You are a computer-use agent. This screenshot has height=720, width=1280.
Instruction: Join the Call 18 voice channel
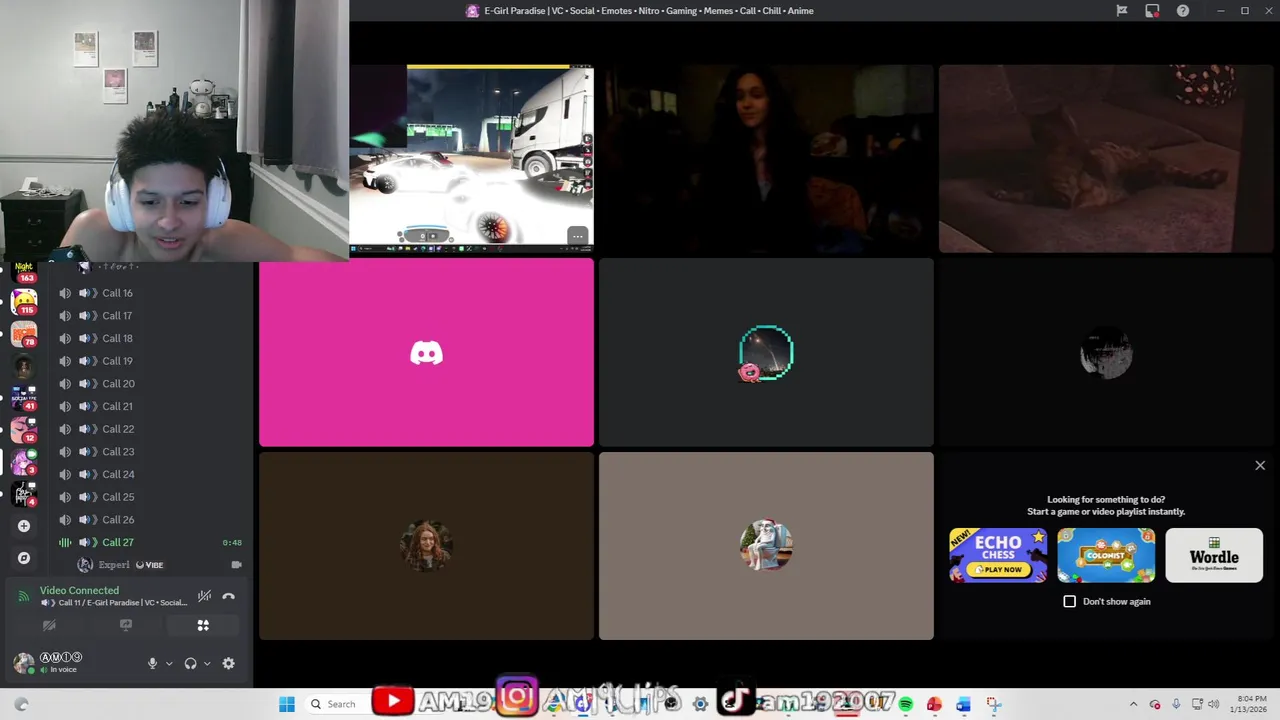[x=150, y=338]
